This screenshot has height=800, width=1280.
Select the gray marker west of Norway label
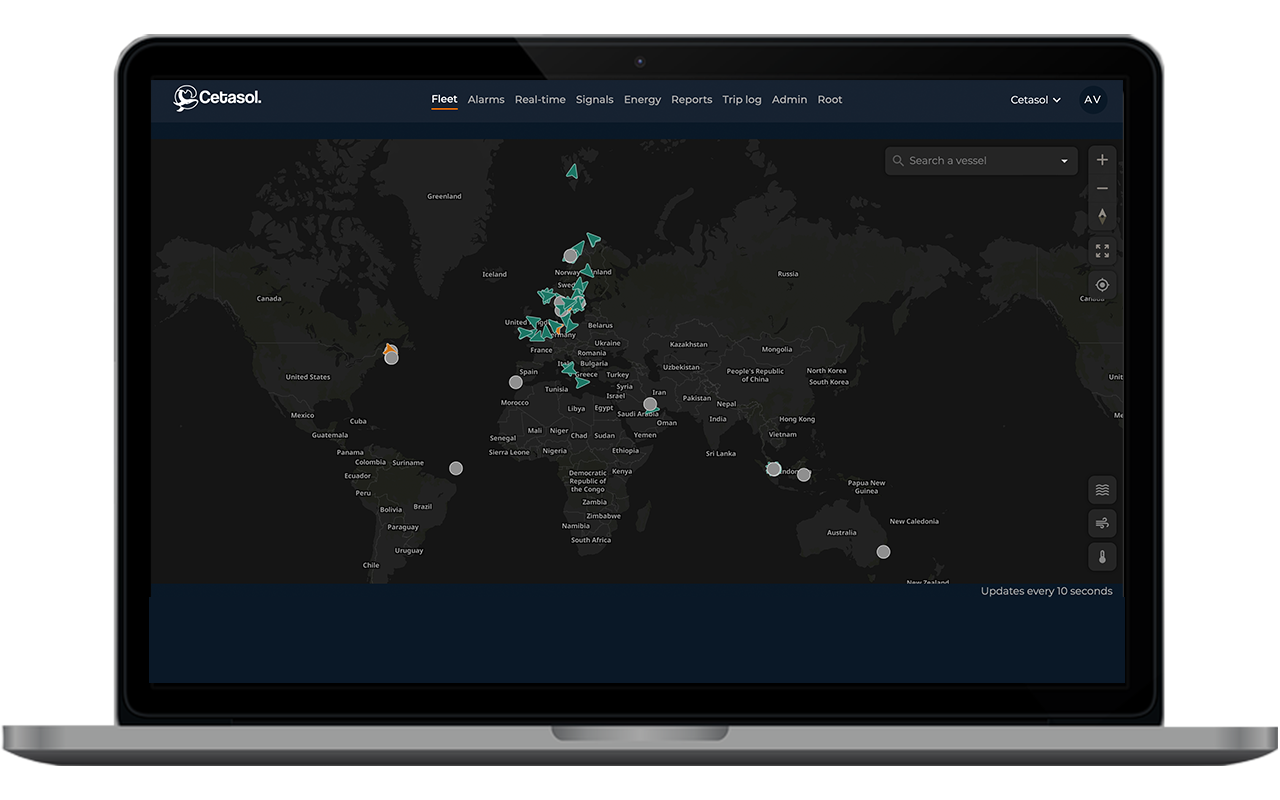(x=570, y=256)
